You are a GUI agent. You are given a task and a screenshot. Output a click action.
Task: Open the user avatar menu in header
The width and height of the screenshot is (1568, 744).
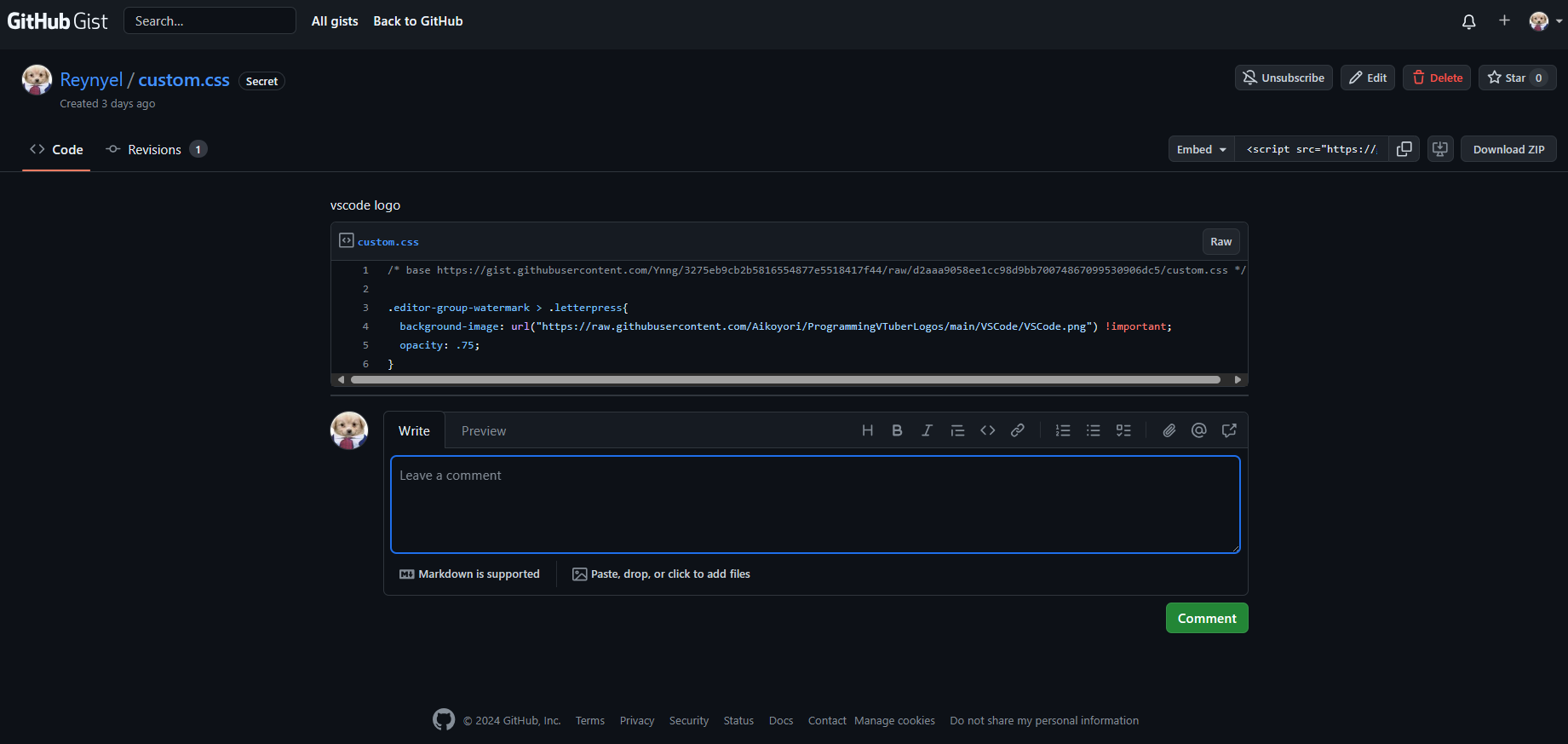(x=1545, y=21)
